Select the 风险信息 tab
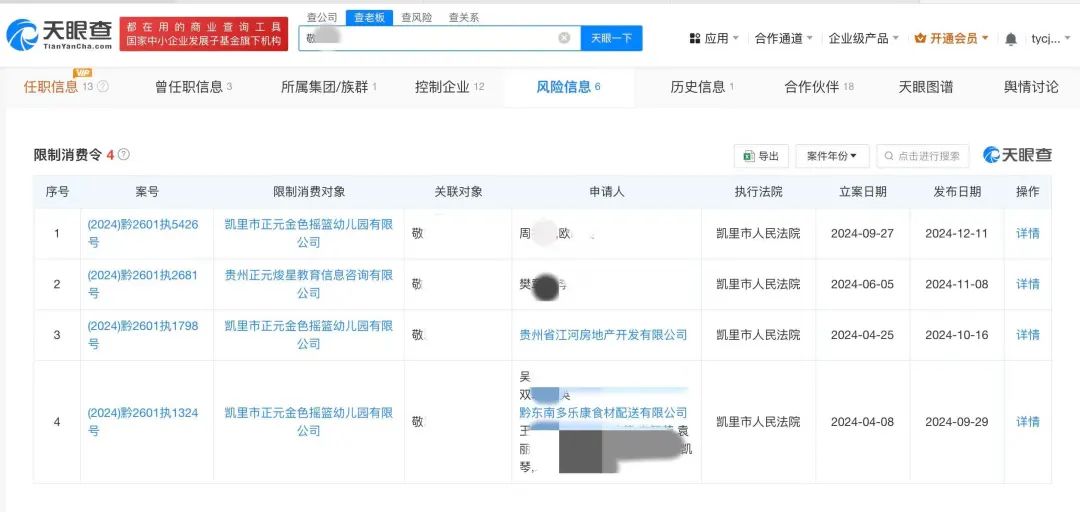The width and height of the screenshot is (1080, 512). pyautogui.click(x=569, y=87)
